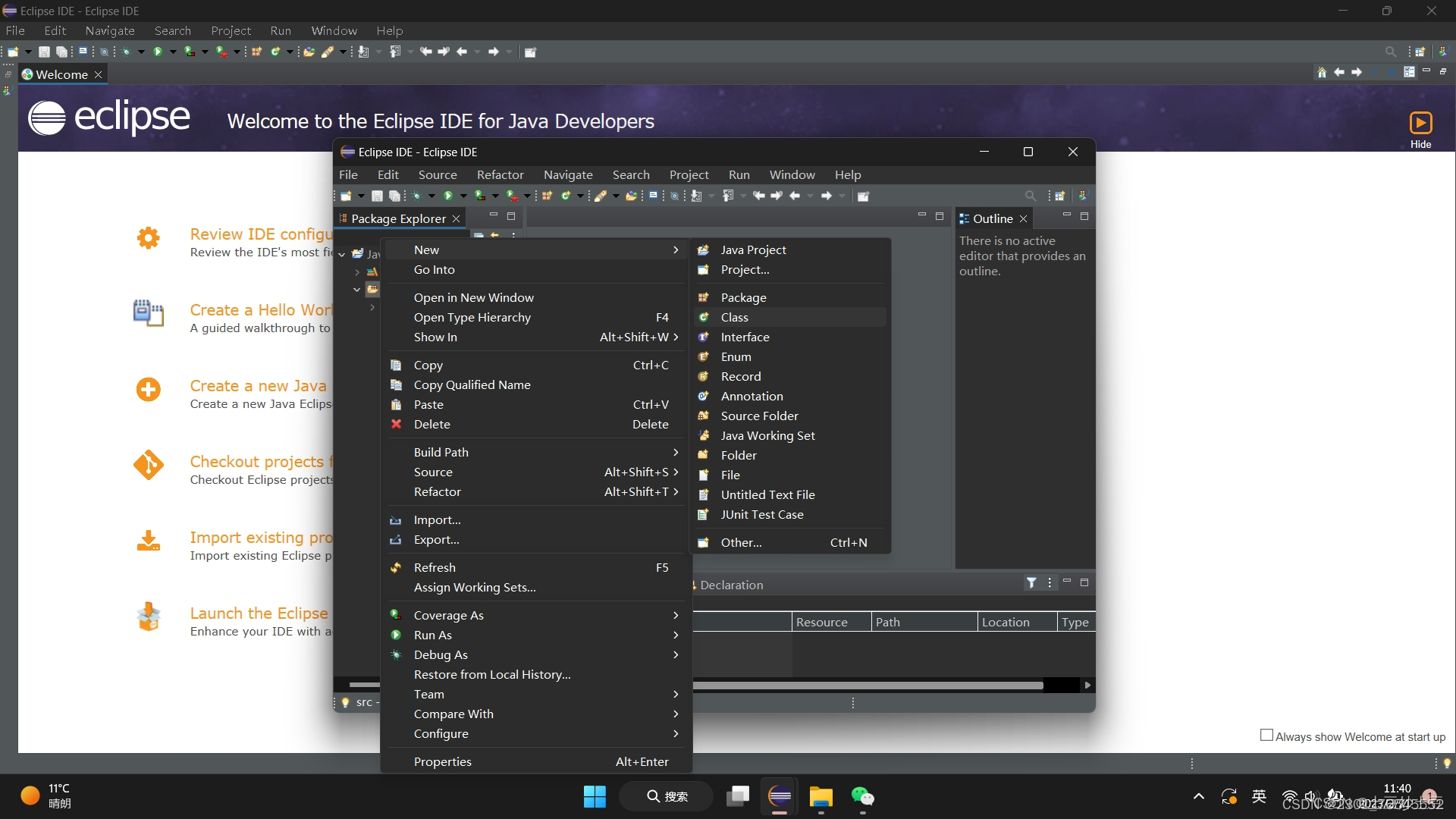Click the Save icon in inner toolbar

point(377,196)
